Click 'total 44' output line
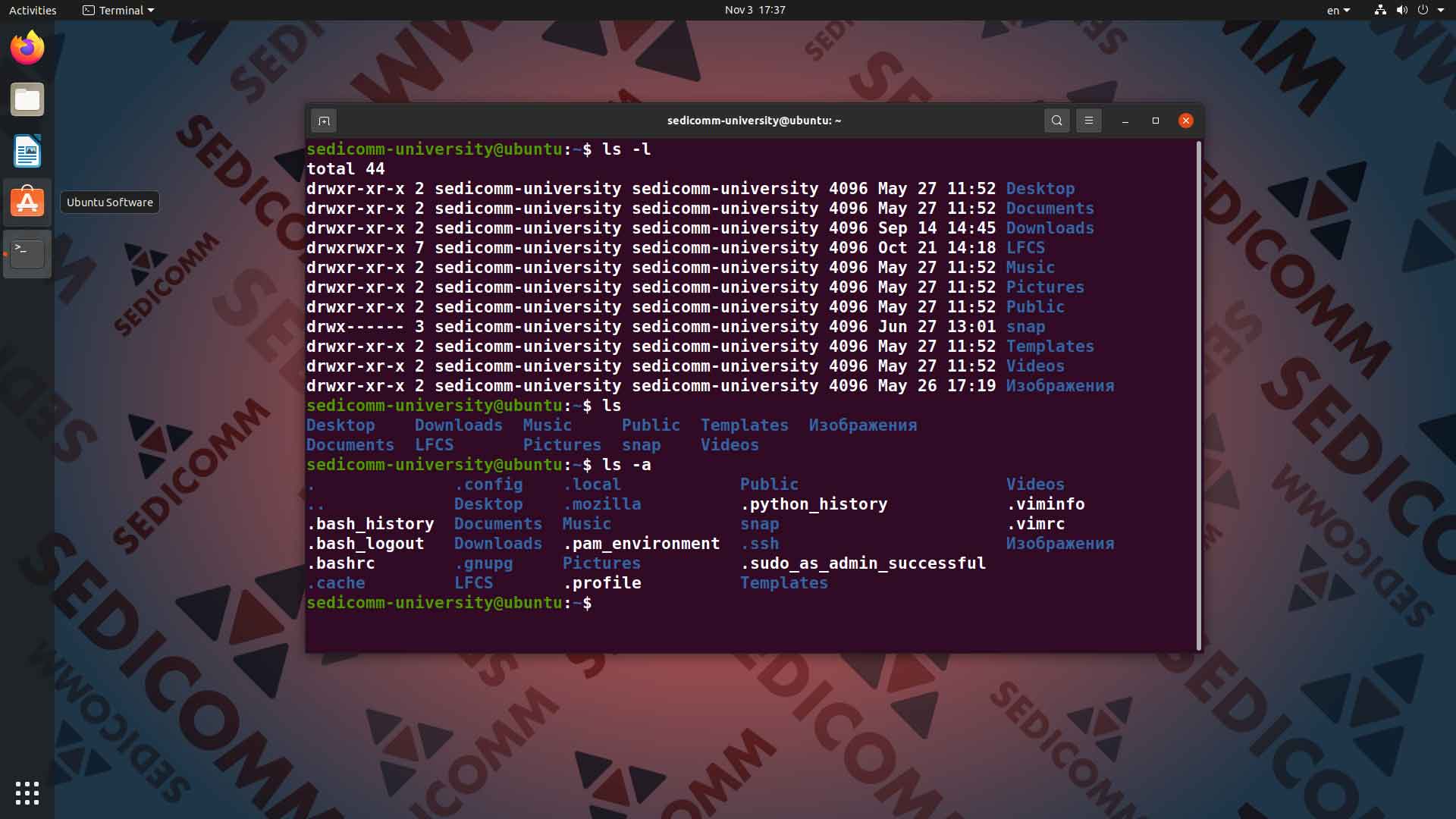Screen dimensions: 1456x819 point(346,169)
